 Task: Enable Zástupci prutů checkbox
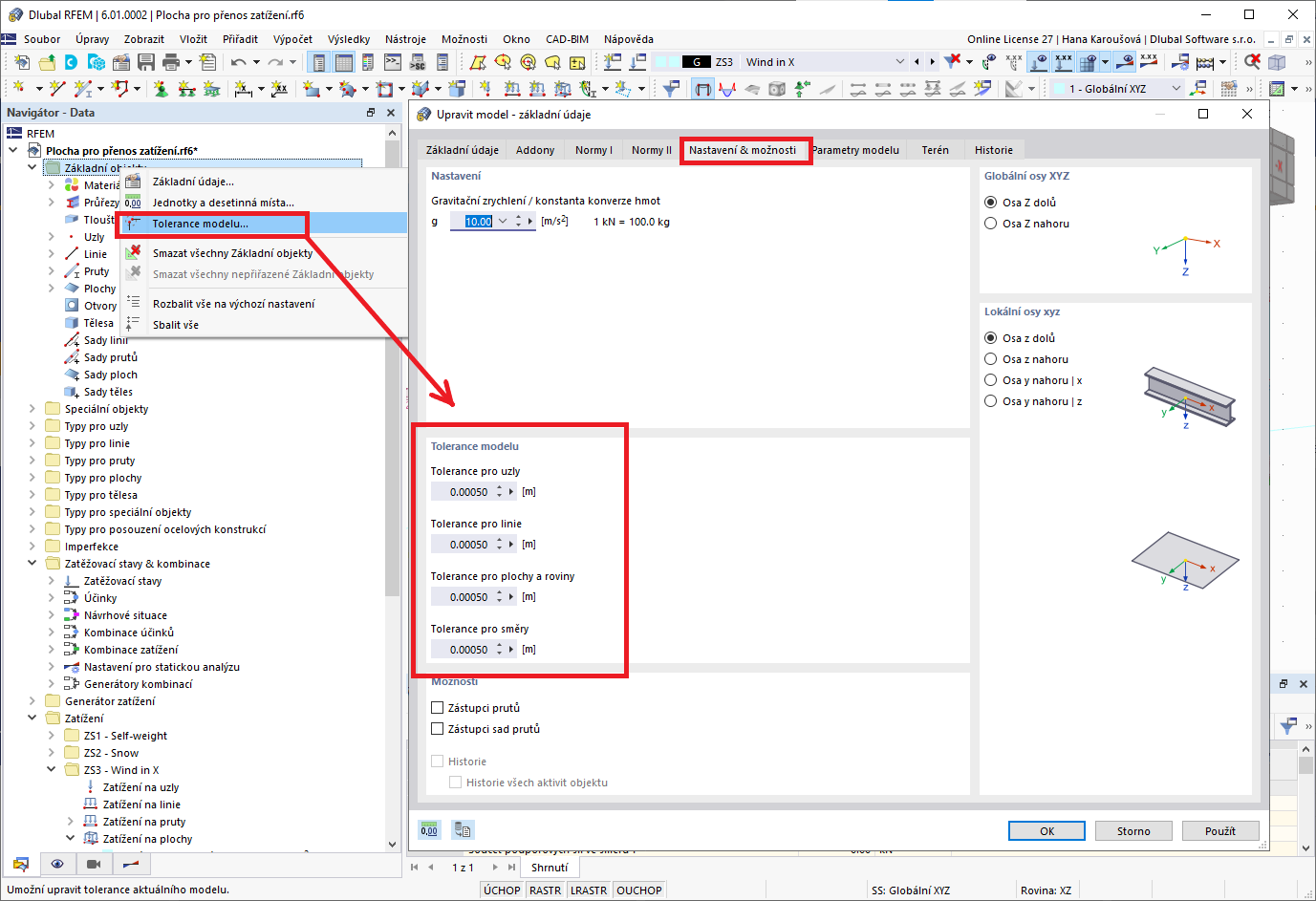pos(438,708)
